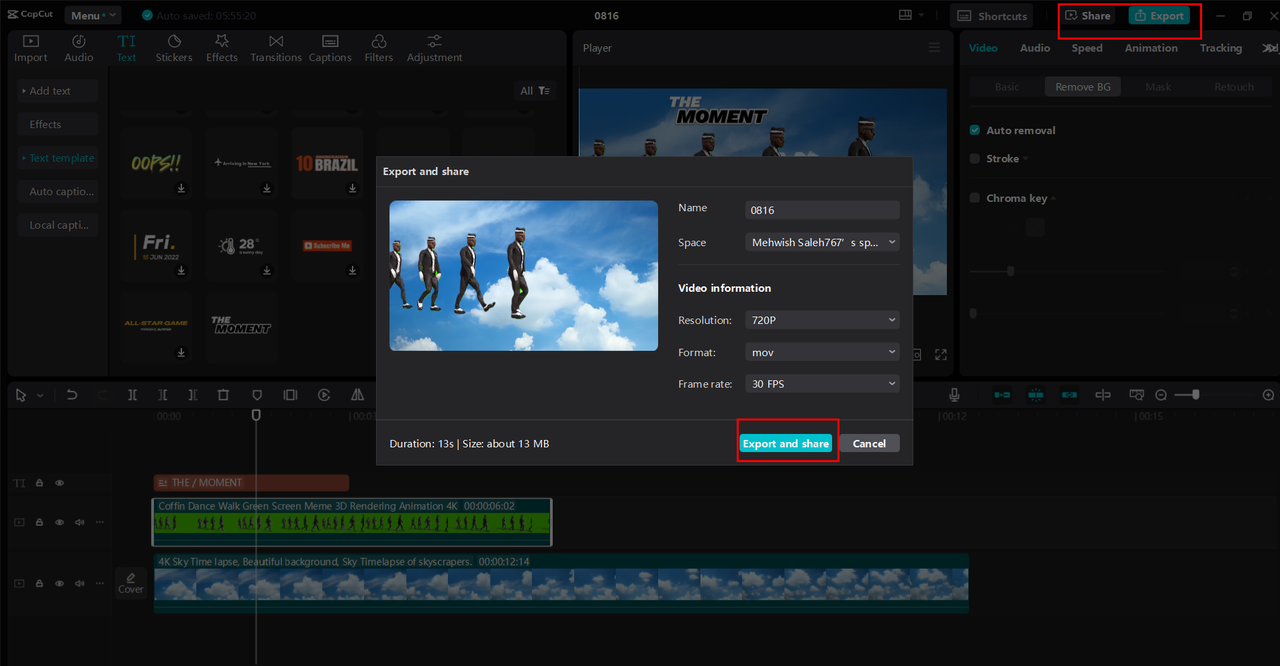Expand the select tool dropdown arrow
1280x666 pixels.
(x=40, y=396)
